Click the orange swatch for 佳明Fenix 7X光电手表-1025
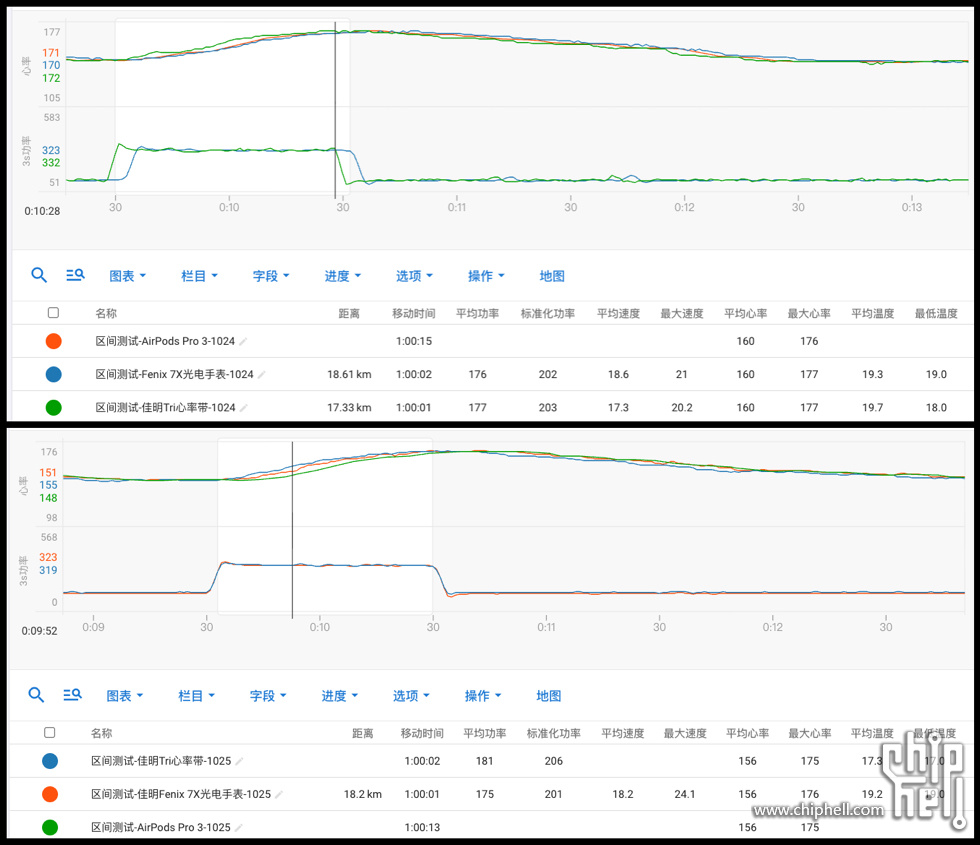The height and width of the screenshot is (845, 980). point(50,794)
